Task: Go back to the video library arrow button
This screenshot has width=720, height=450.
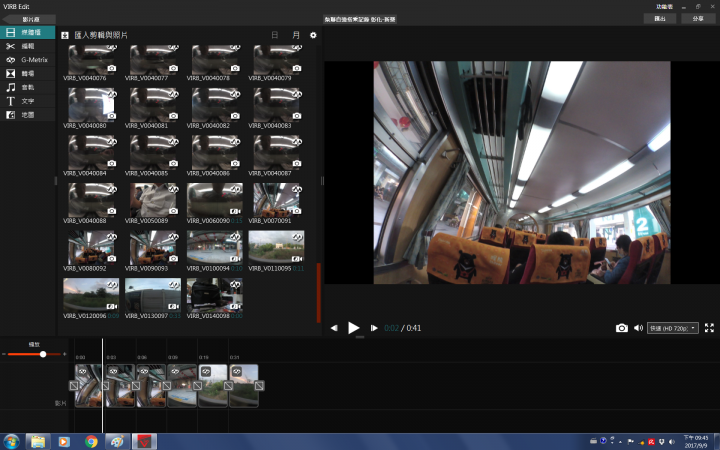Action: (28, 19)
